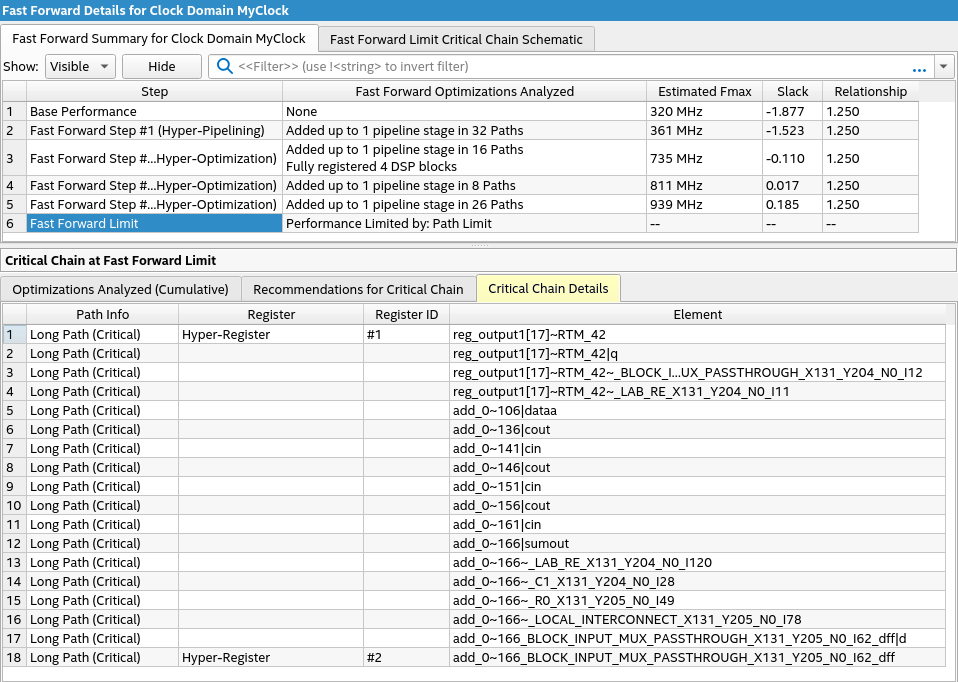Image resolution: width=958 pixels, height=682 pixels.
Task: Open the Show 'Visible' dropdown
Action: coord(81,67)
